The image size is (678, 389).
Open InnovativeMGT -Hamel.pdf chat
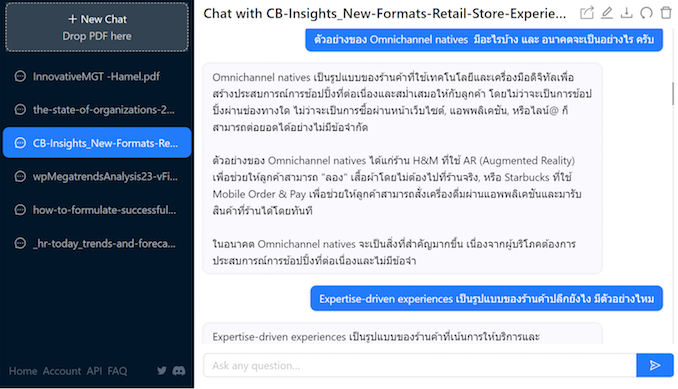coord(97,77)
